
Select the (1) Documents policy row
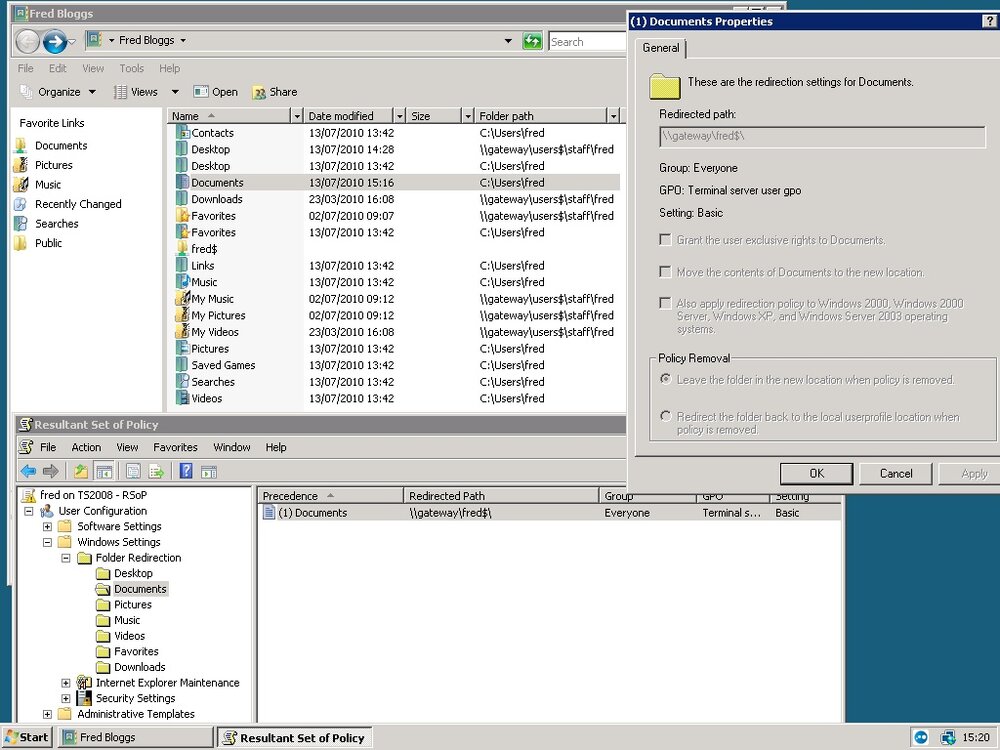click(551, 513)
